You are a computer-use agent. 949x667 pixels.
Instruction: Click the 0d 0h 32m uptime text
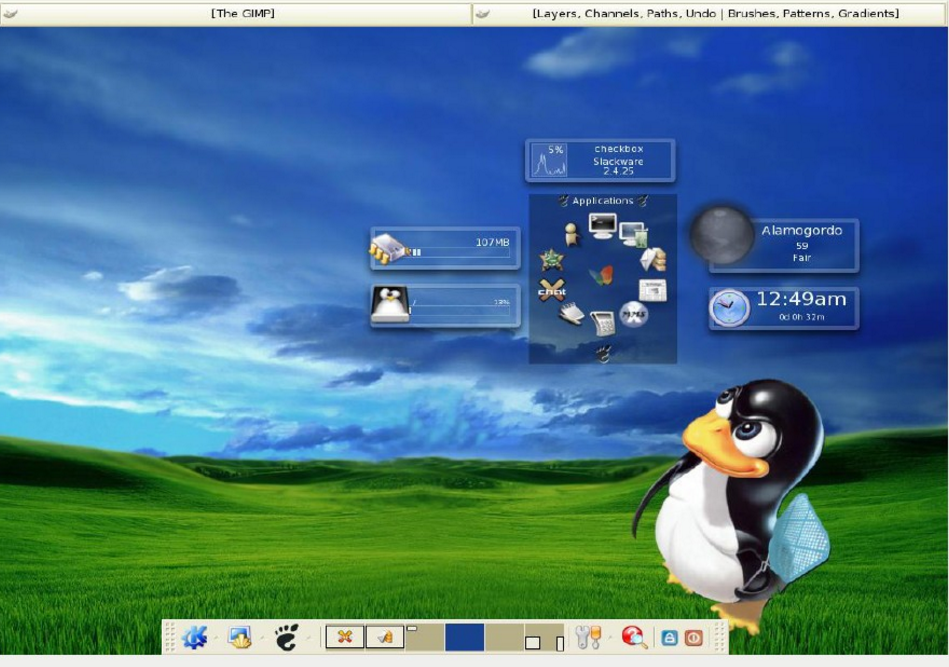(x=801, y=317)
